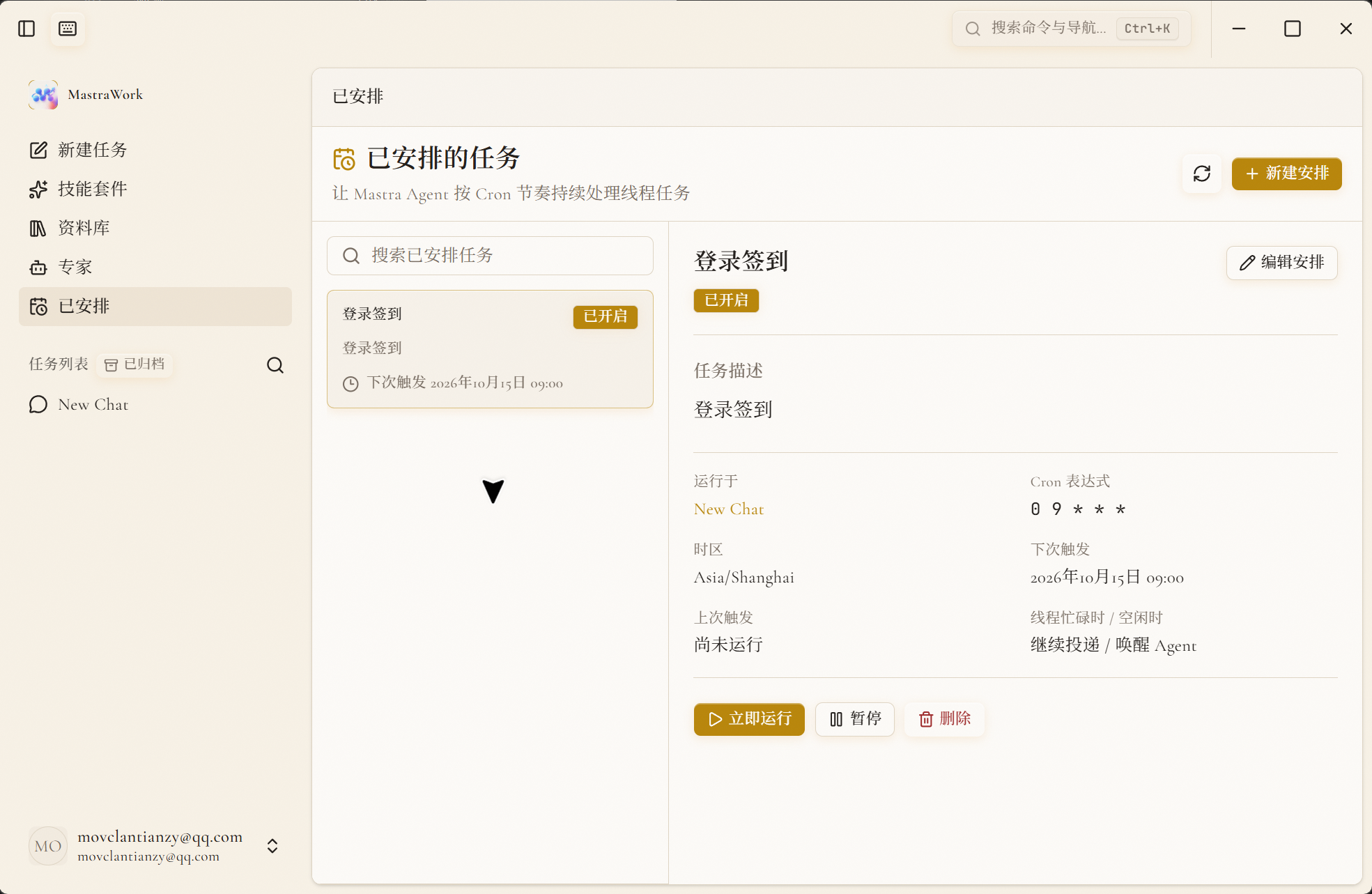Toggle the 已归档 archived filter
This screenshot has width=1372, height=894.
click(134, 364)
